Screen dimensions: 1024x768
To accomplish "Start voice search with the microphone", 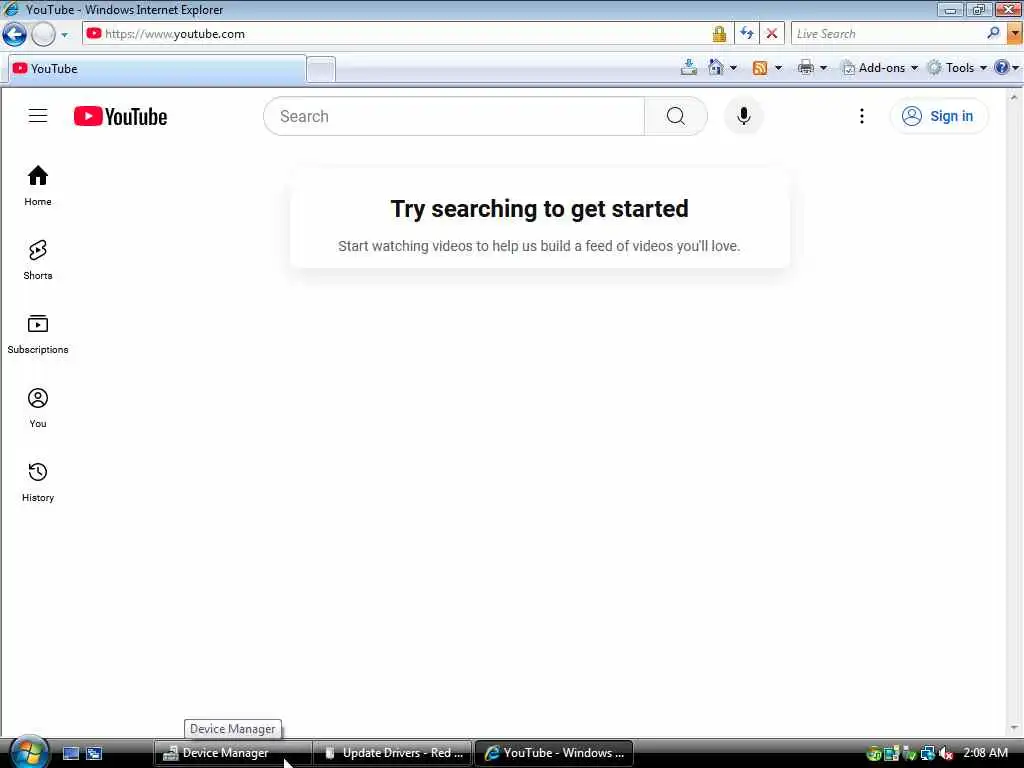I will coord(743,116).
